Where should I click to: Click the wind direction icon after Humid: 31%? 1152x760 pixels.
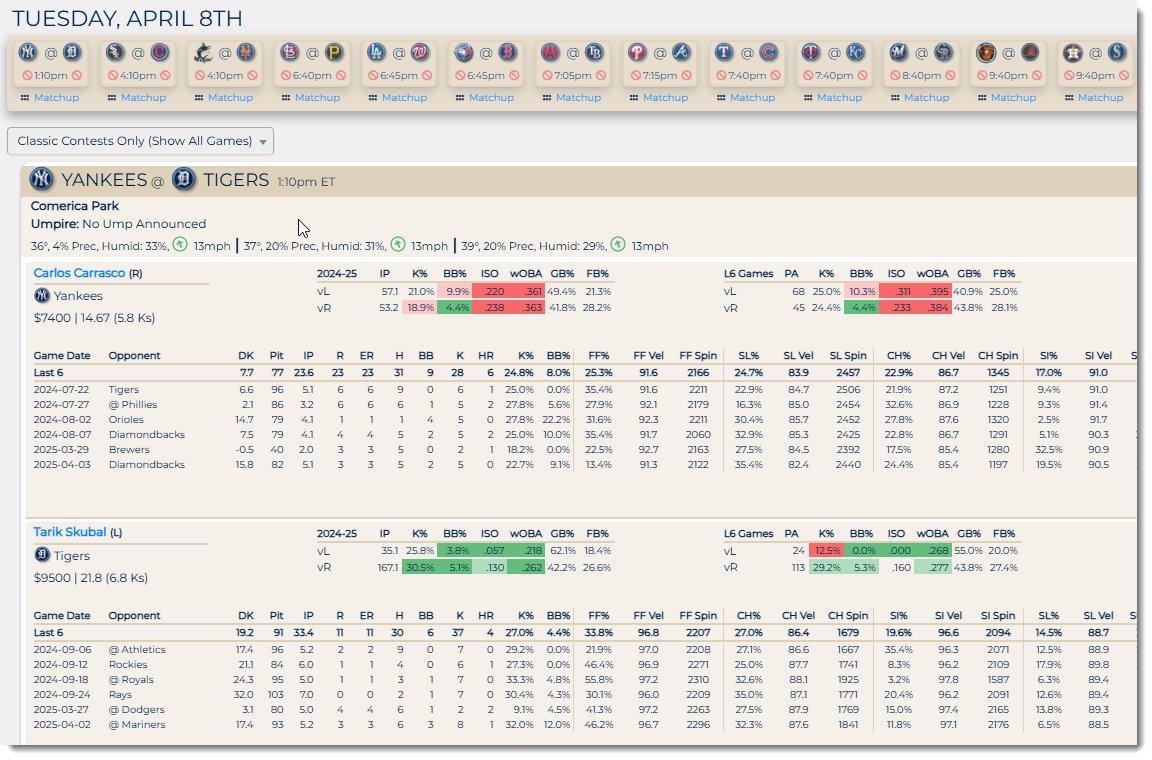point(397,245)
